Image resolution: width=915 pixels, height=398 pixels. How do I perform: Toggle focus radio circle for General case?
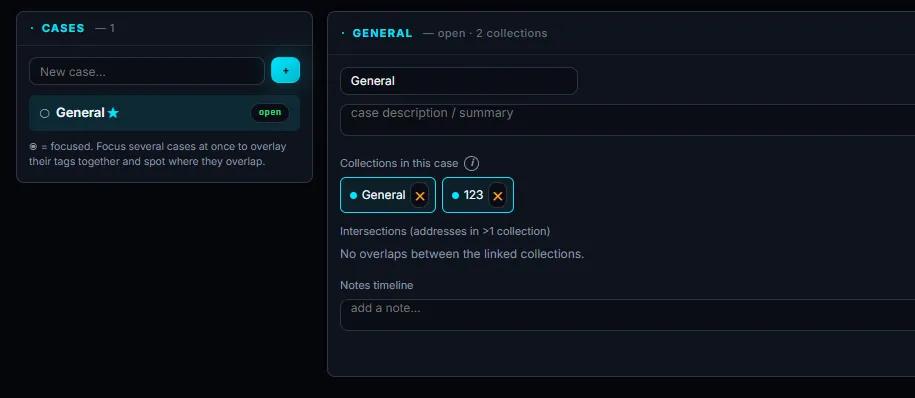44,113
